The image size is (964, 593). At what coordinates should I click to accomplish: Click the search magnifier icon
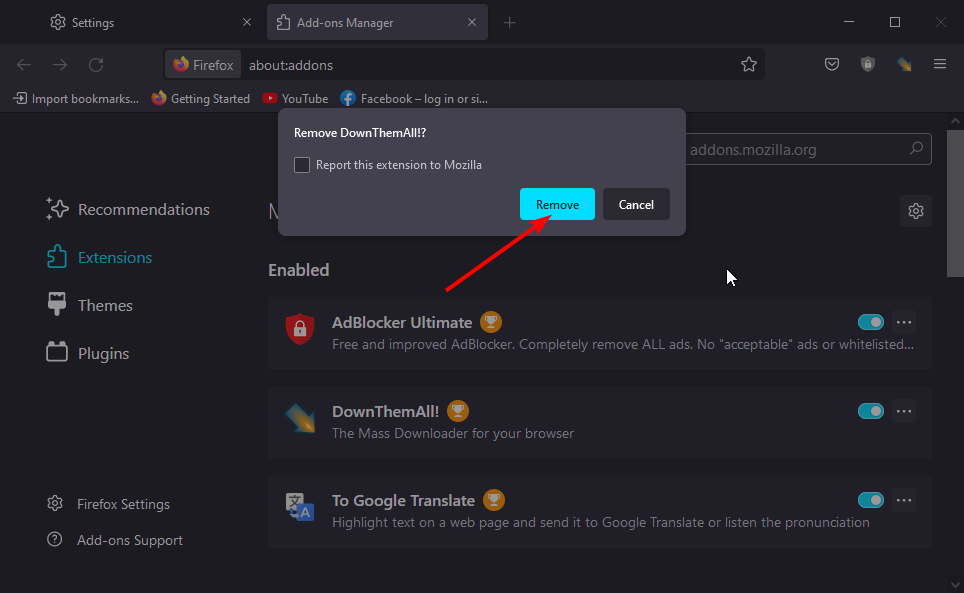(x=916, y=148)
